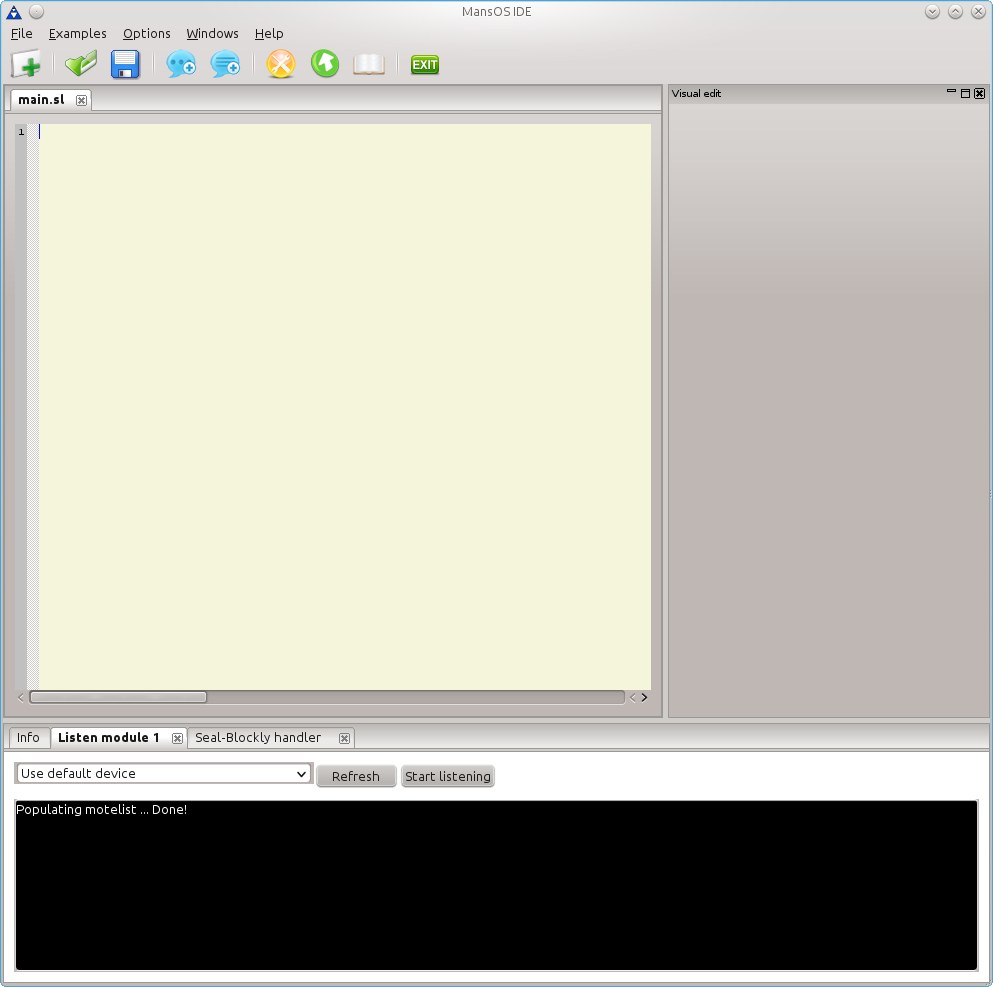Image resolution: width=993 pixels, height=987 pixels.
Task: Click the green EXIT toolbar icon
Action: 424,65
